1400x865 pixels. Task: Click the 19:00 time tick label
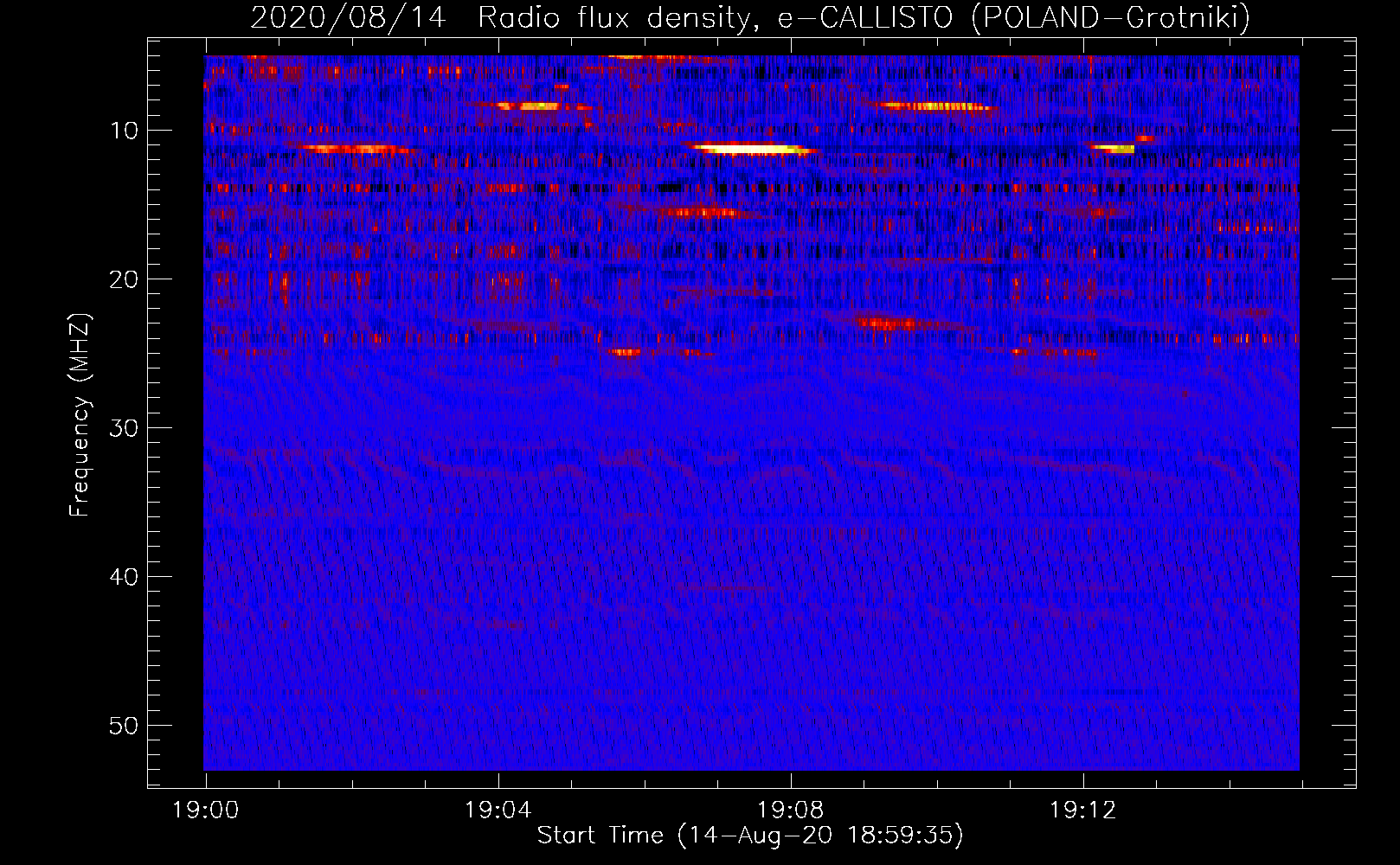click(205, 811)
